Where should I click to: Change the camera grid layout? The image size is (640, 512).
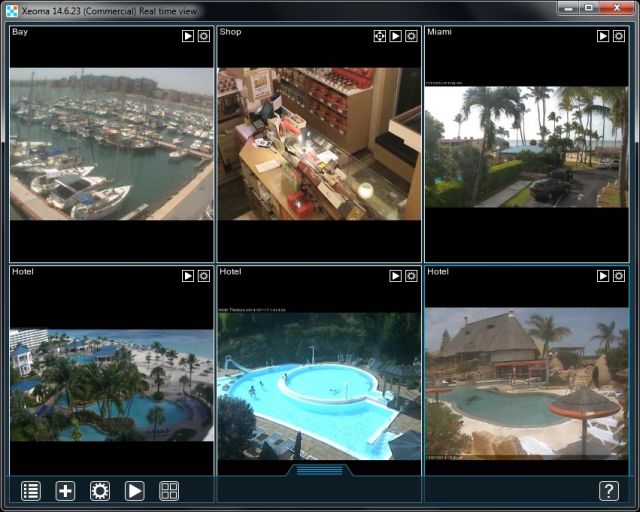pyautogui.click(x=169, y=491)
